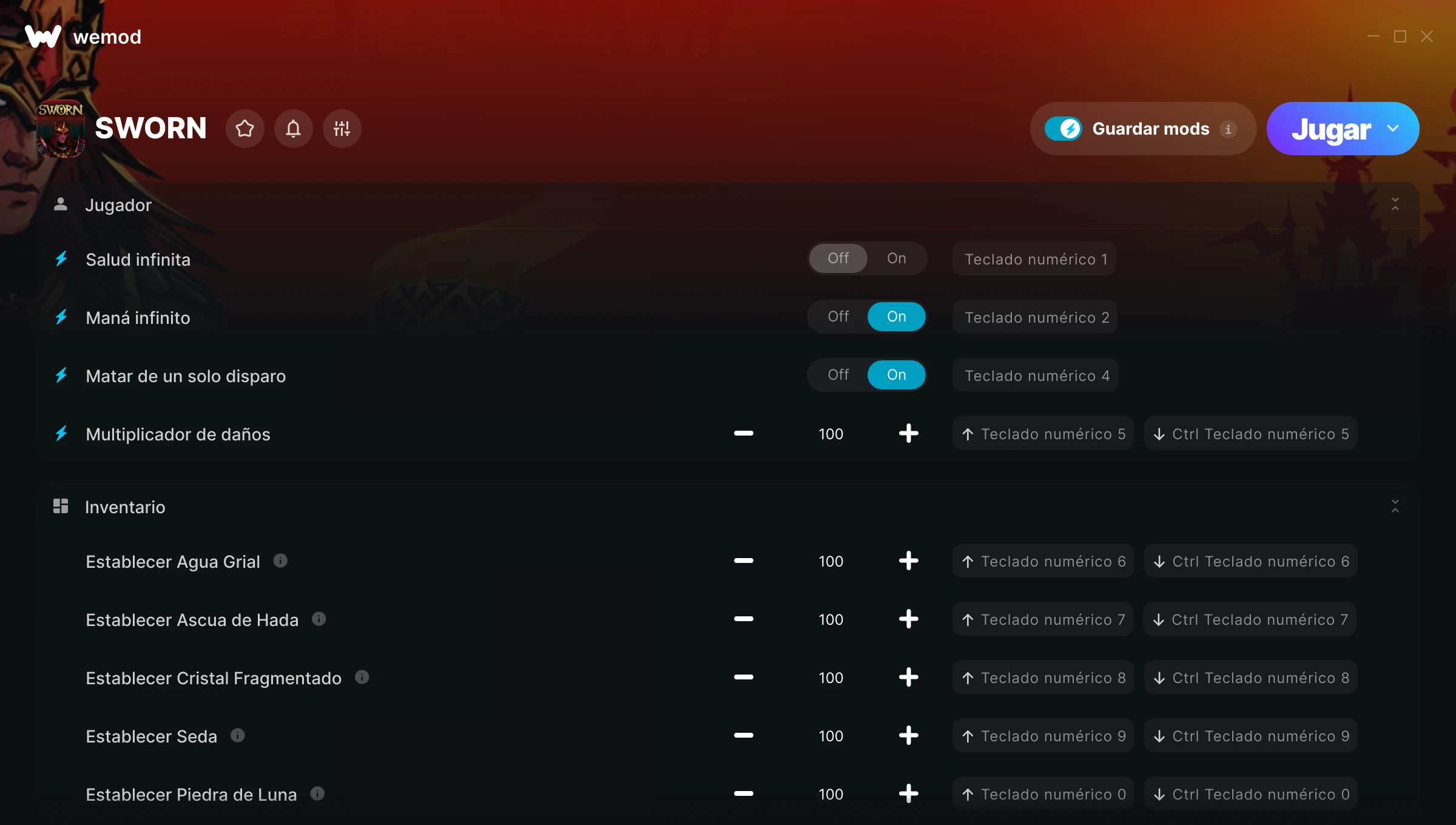Click info icon next to Establecer Seda
This screenshot has height=825, width=1456.
[x=238, y=735]
